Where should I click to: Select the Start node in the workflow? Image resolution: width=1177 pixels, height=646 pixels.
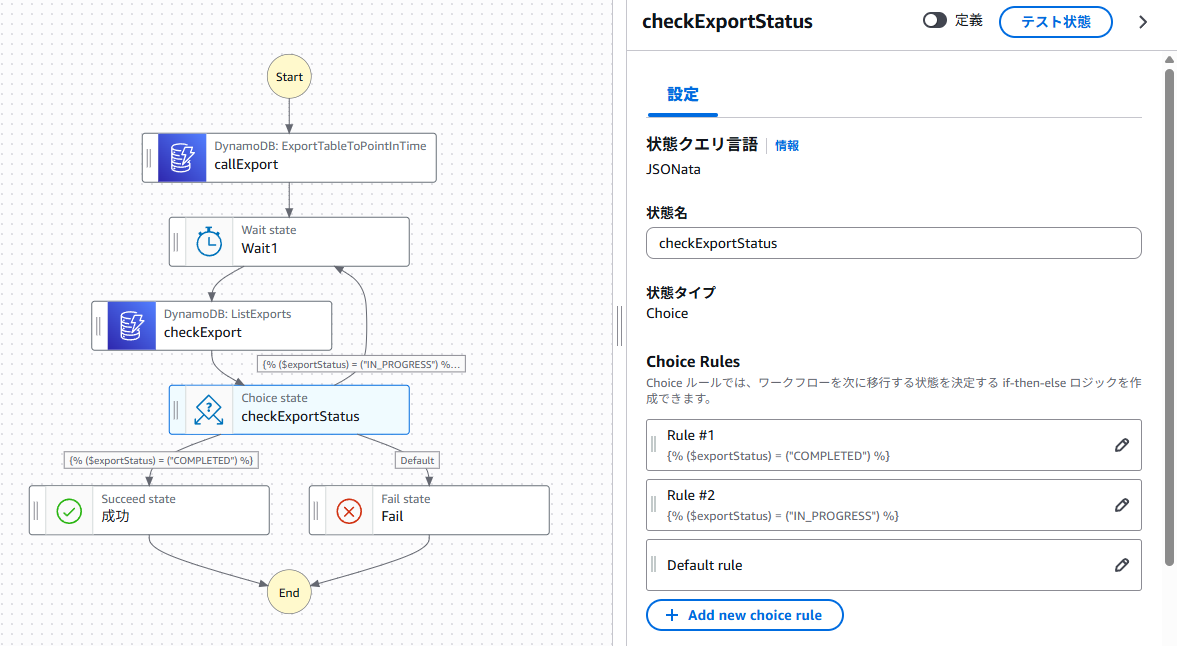point(289,76)
